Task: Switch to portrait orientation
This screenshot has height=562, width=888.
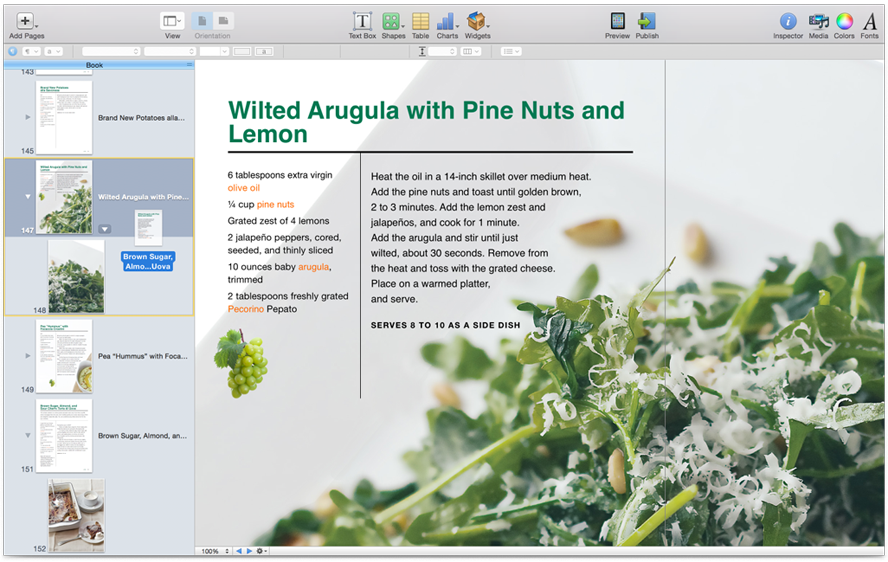Action: click(x=201, y=21)
